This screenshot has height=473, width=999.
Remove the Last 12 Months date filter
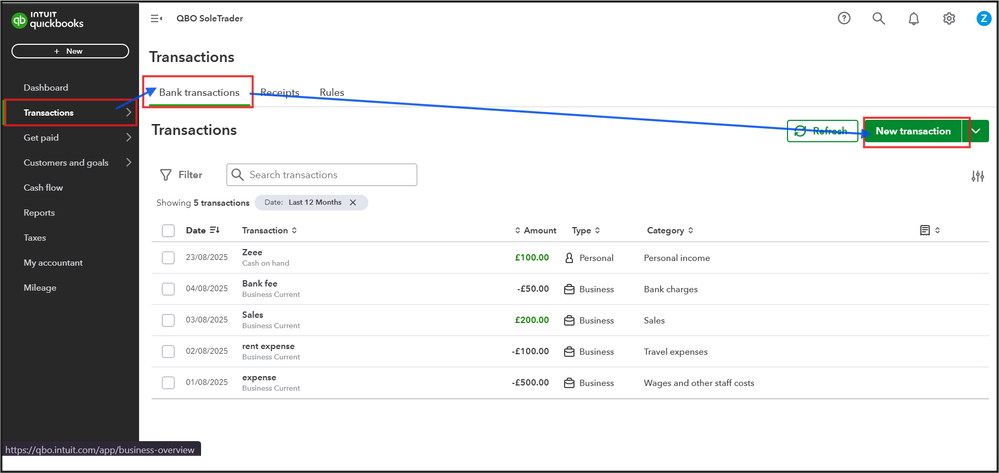(352, 202)
